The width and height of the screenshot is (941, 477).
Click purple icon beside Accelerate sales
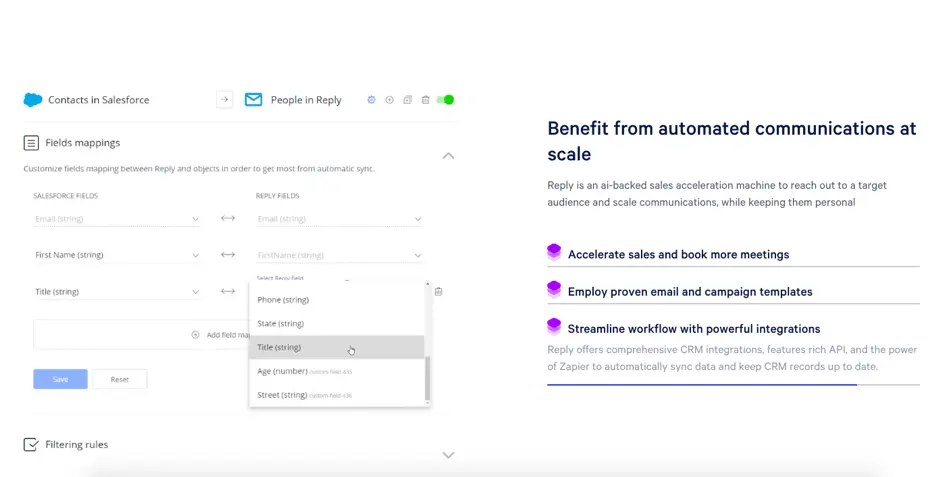click(x=554, y=252)
